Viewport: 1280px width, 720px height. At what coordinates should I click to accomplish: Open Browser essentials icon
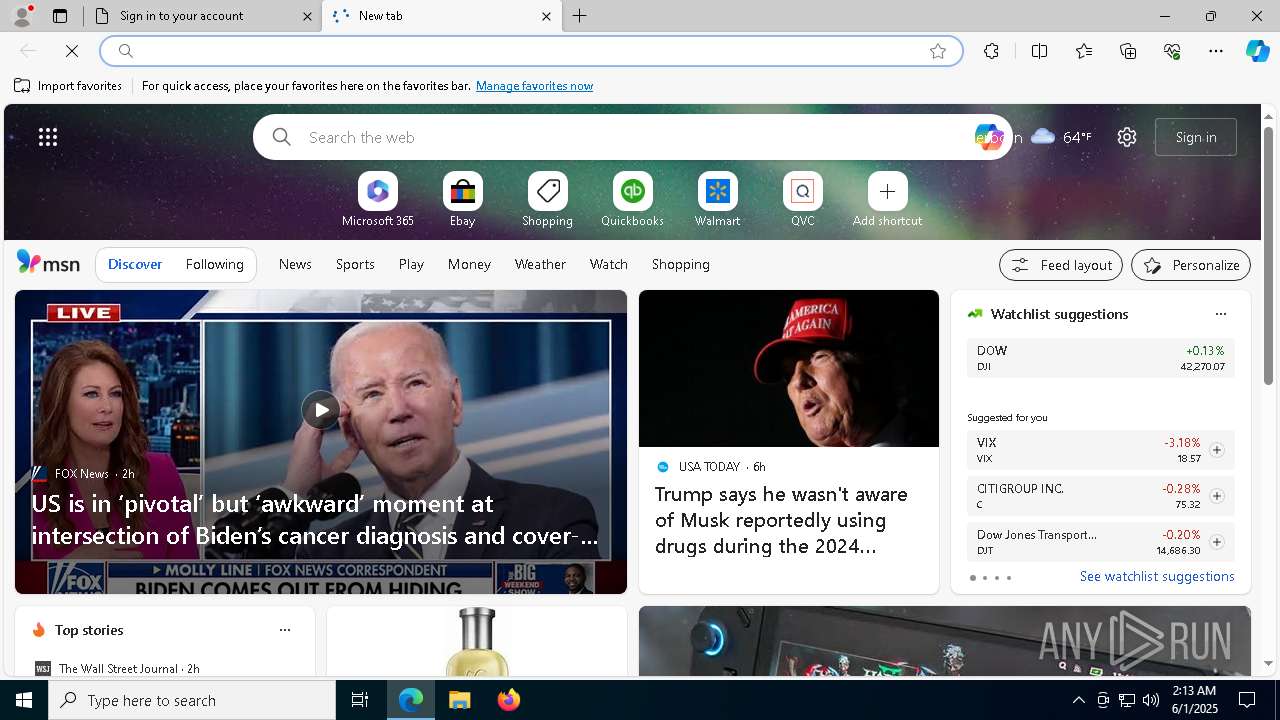[1172, 51]
